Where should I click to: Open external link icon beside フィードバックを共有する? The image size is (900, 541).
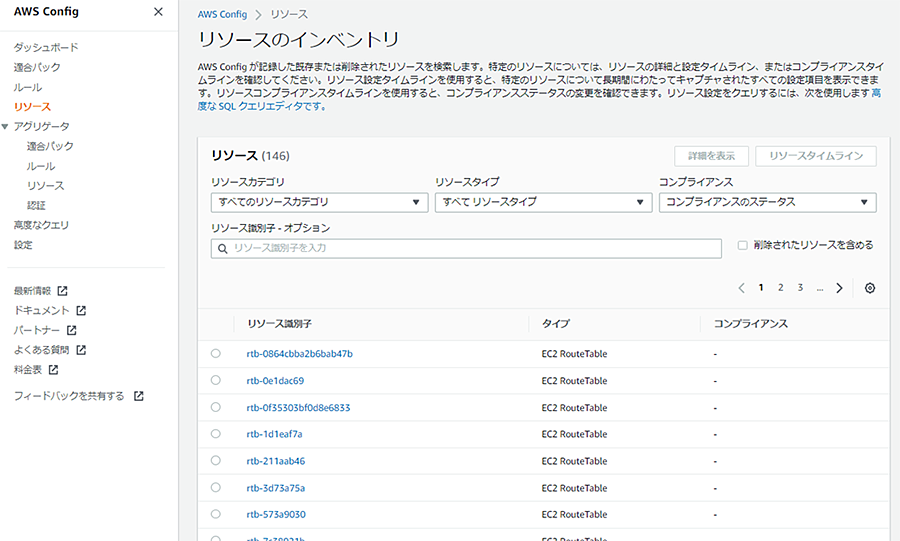coord(138,396)
